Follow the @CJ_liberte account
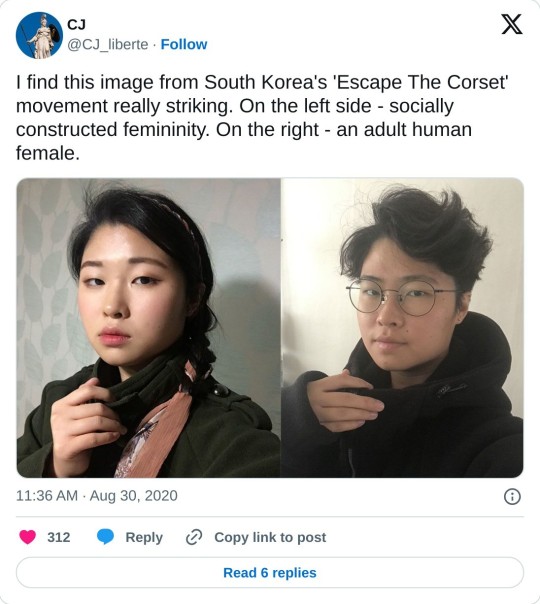The height and width of the screenshot is (604, 540). click(184, 44)
